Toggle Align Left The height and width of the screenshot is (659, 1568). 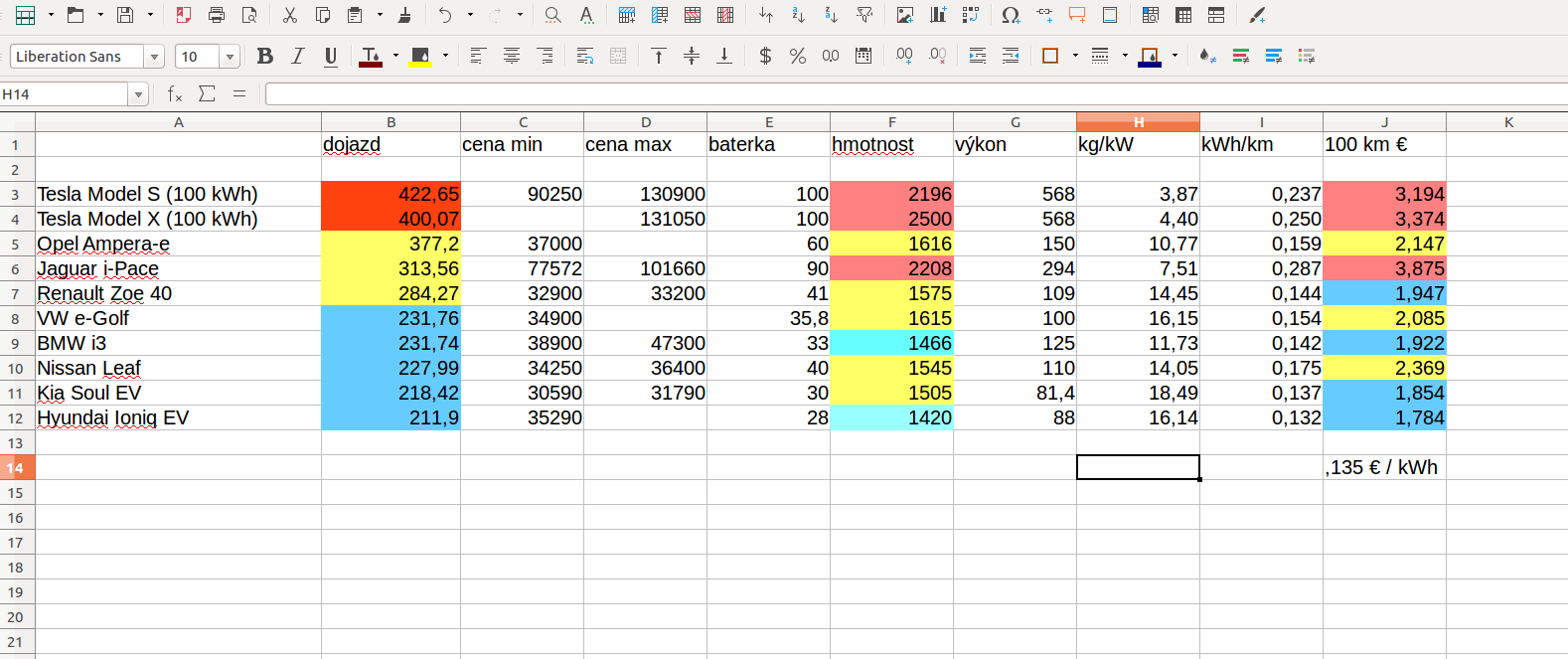[478, 56]
